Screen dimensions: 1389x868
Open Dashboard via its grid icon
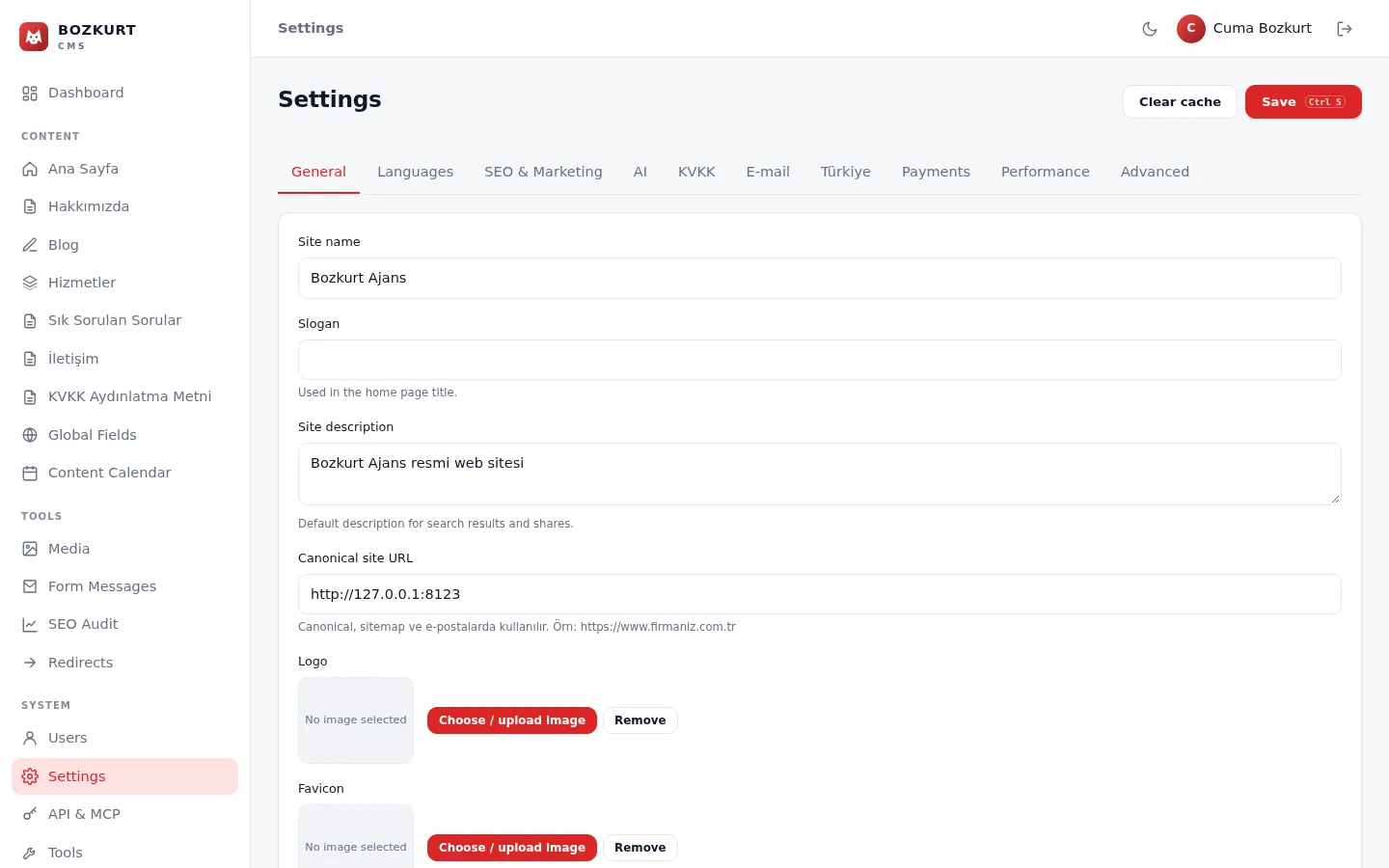coord(30,94)
